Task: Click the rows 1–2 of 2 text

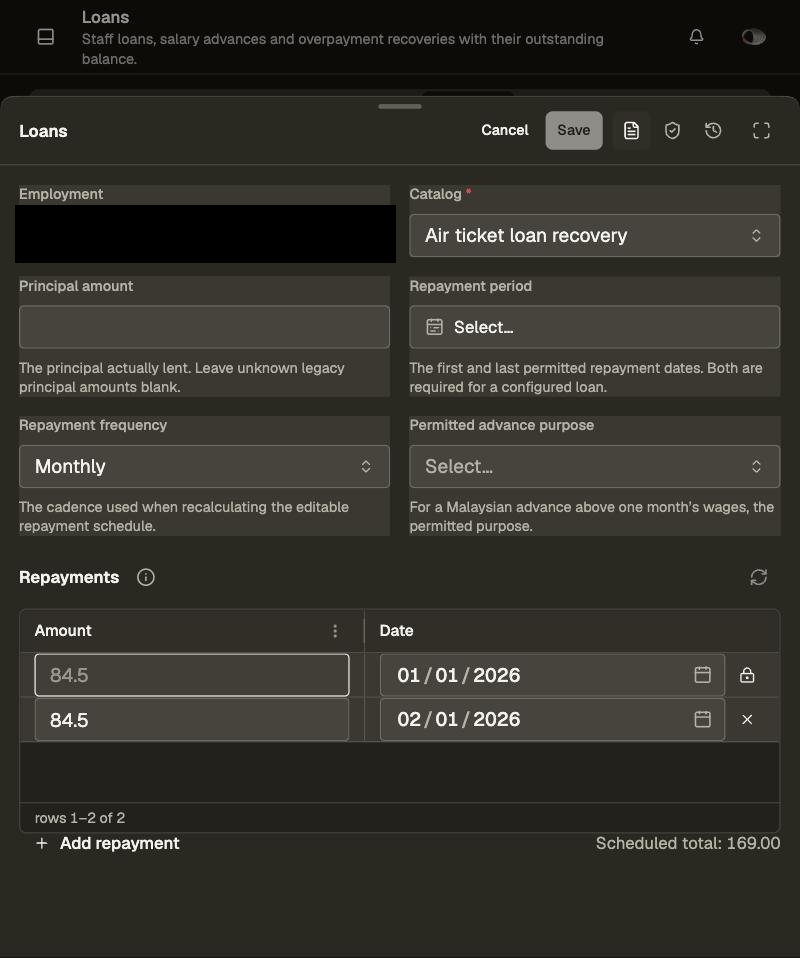Action: point(79,817)
